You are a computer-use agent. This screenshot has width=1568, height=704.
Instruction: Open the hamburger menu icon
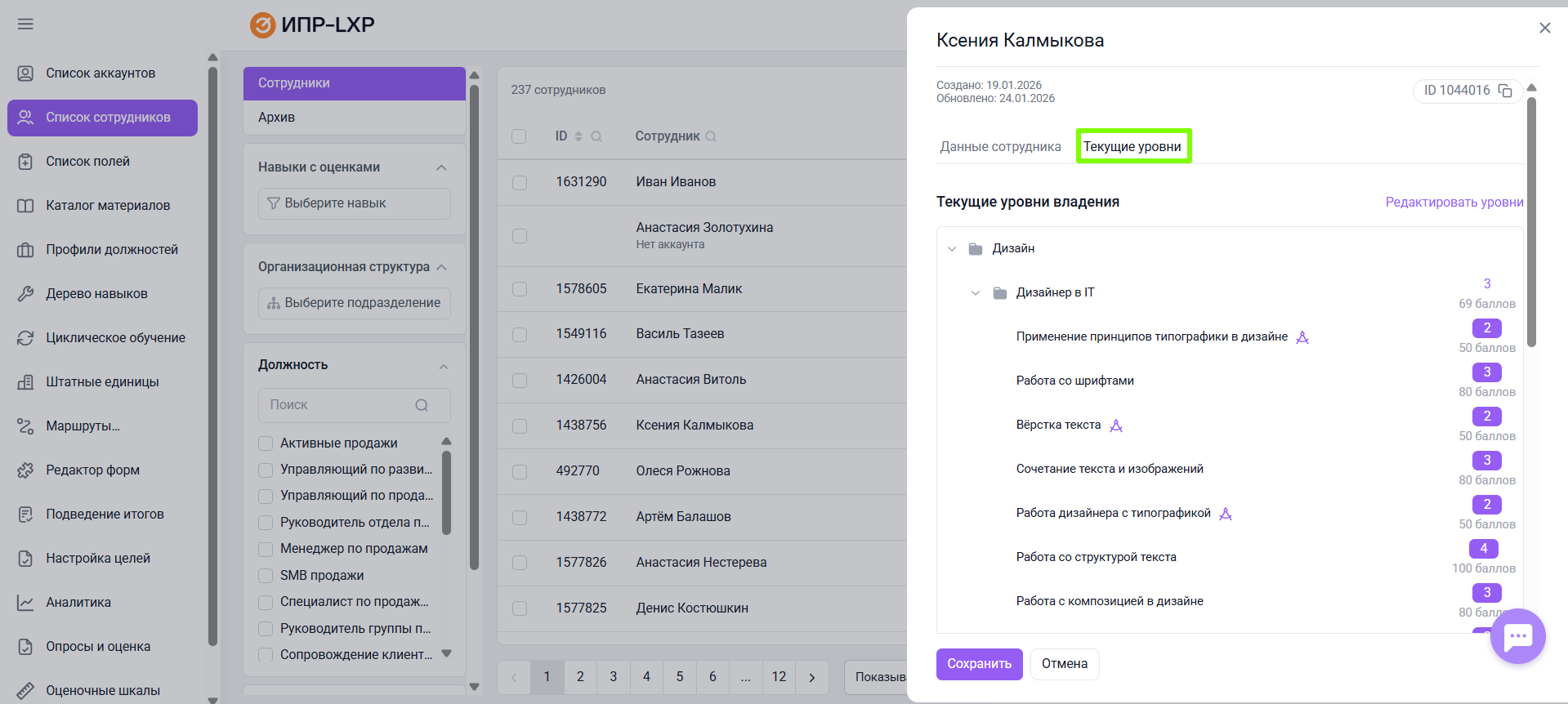click(x=25, y=25)
